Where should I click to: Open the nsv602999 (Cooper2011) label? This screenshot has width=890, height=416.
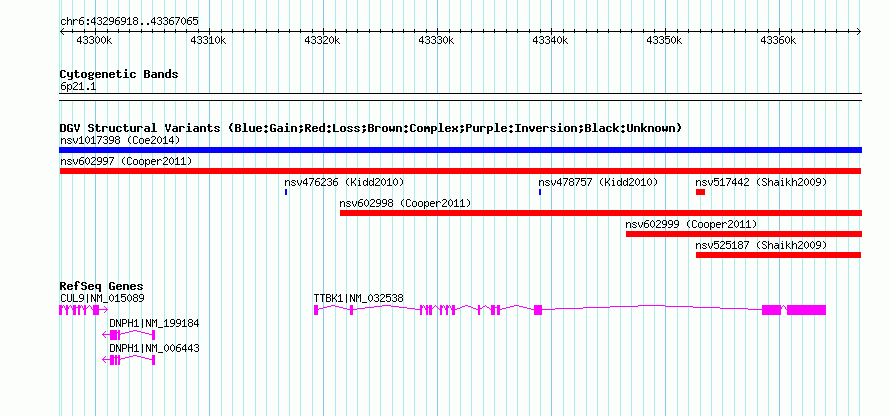691,224
